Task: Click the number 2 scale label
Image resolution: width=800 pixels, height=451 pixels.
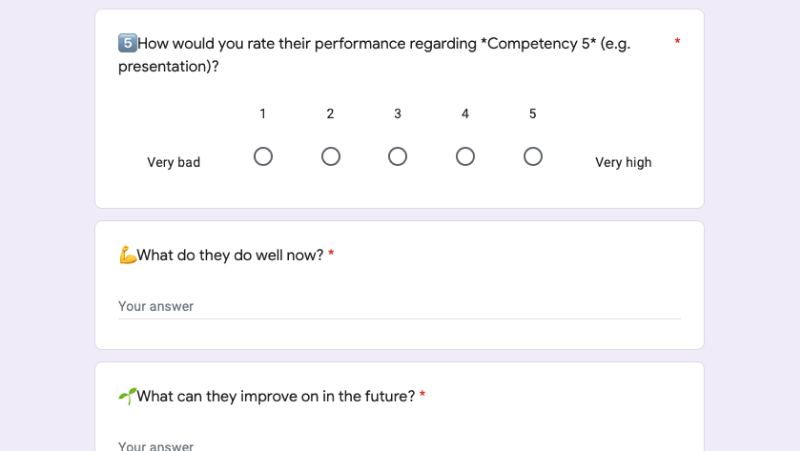Action: 330,114
